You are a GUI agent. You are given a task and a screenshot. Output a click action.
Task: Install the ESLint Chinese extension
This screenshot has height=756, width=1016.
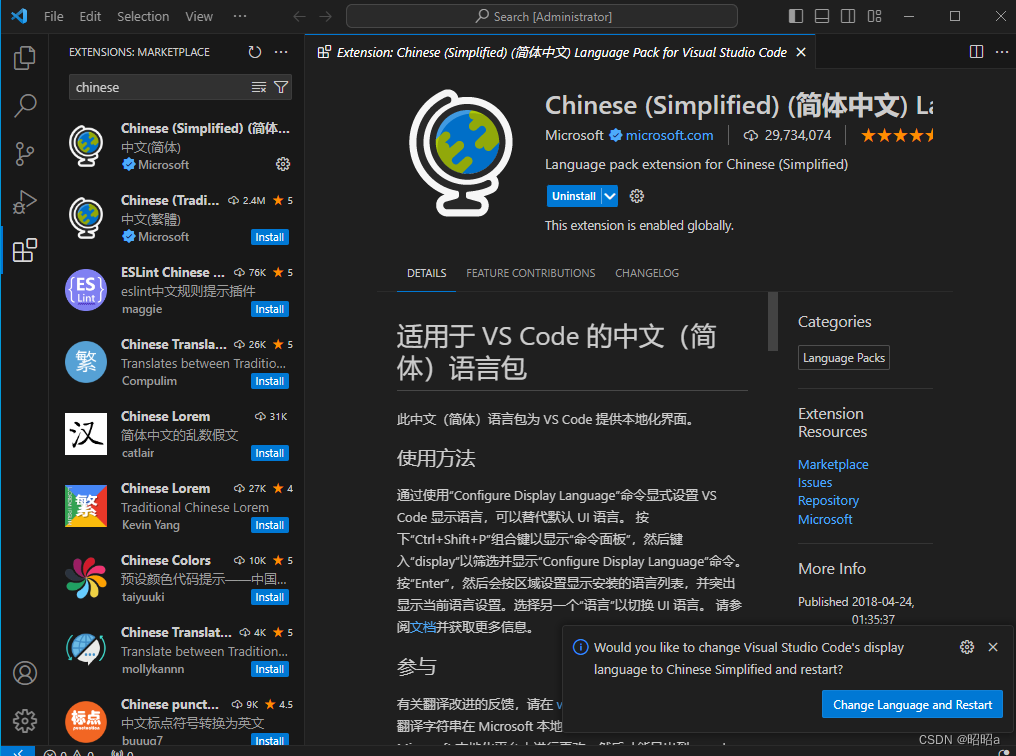pos(270,309)
